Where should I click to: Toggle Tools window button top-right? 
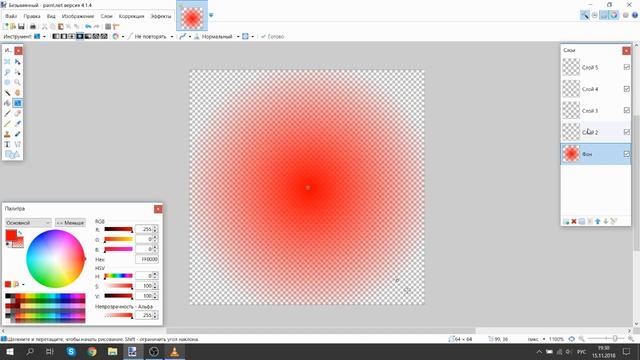(x=585, y=15)
